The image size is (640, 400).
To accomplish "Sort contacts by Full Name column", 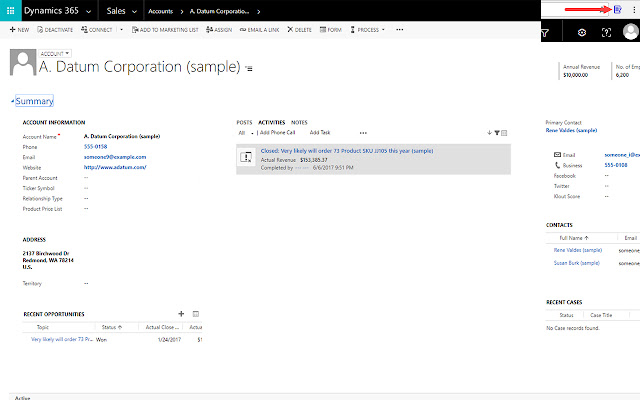I will pyautogui.click(x=574, y=238).
